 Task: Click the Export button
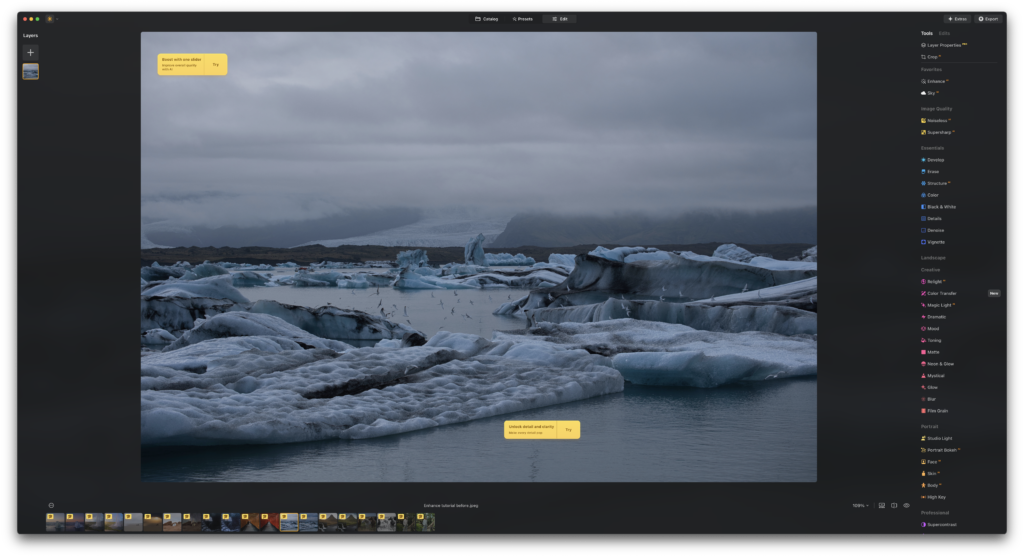click(988, 19)
